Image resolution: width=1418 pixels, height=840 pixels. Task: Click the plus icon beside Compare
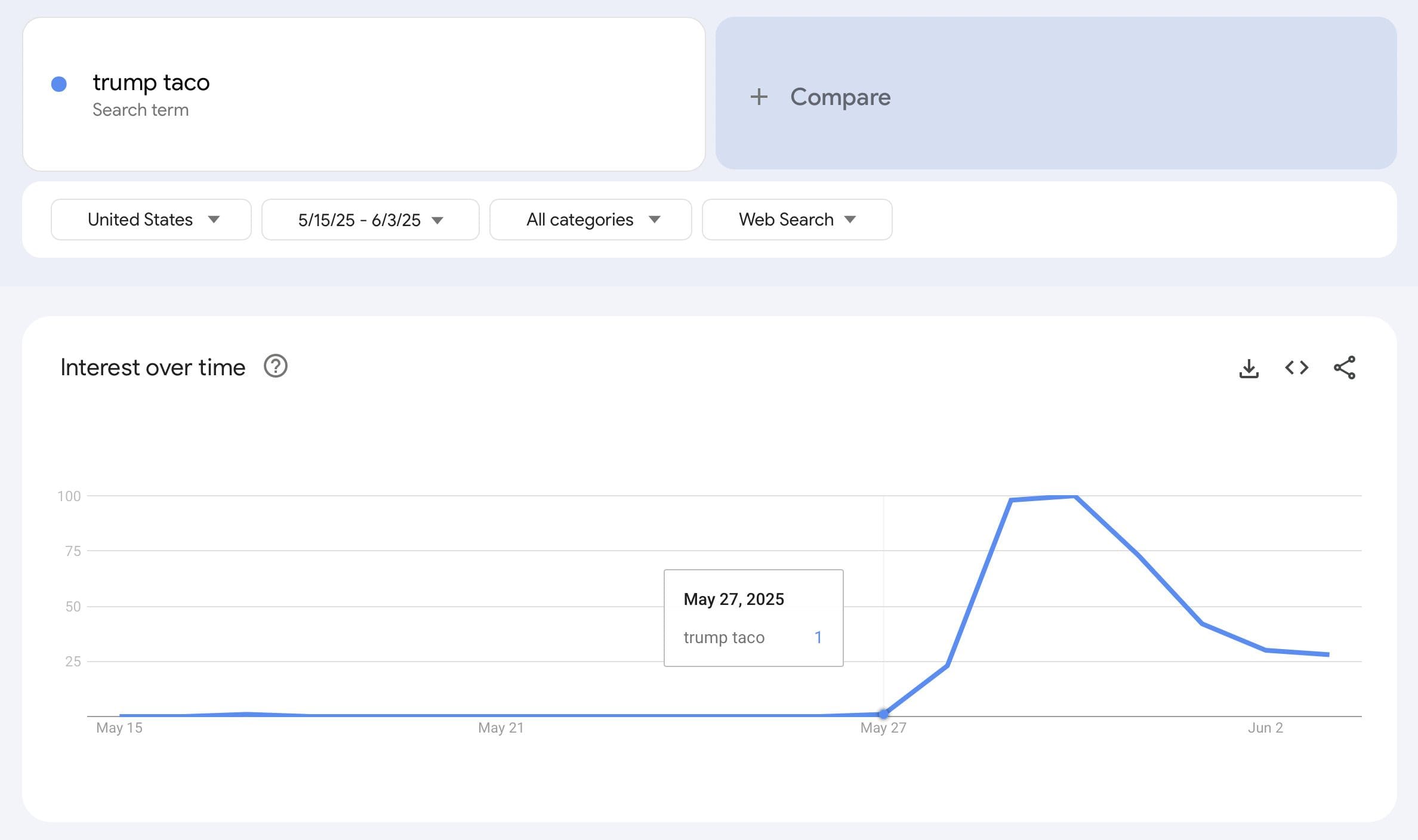coord(759,97)
